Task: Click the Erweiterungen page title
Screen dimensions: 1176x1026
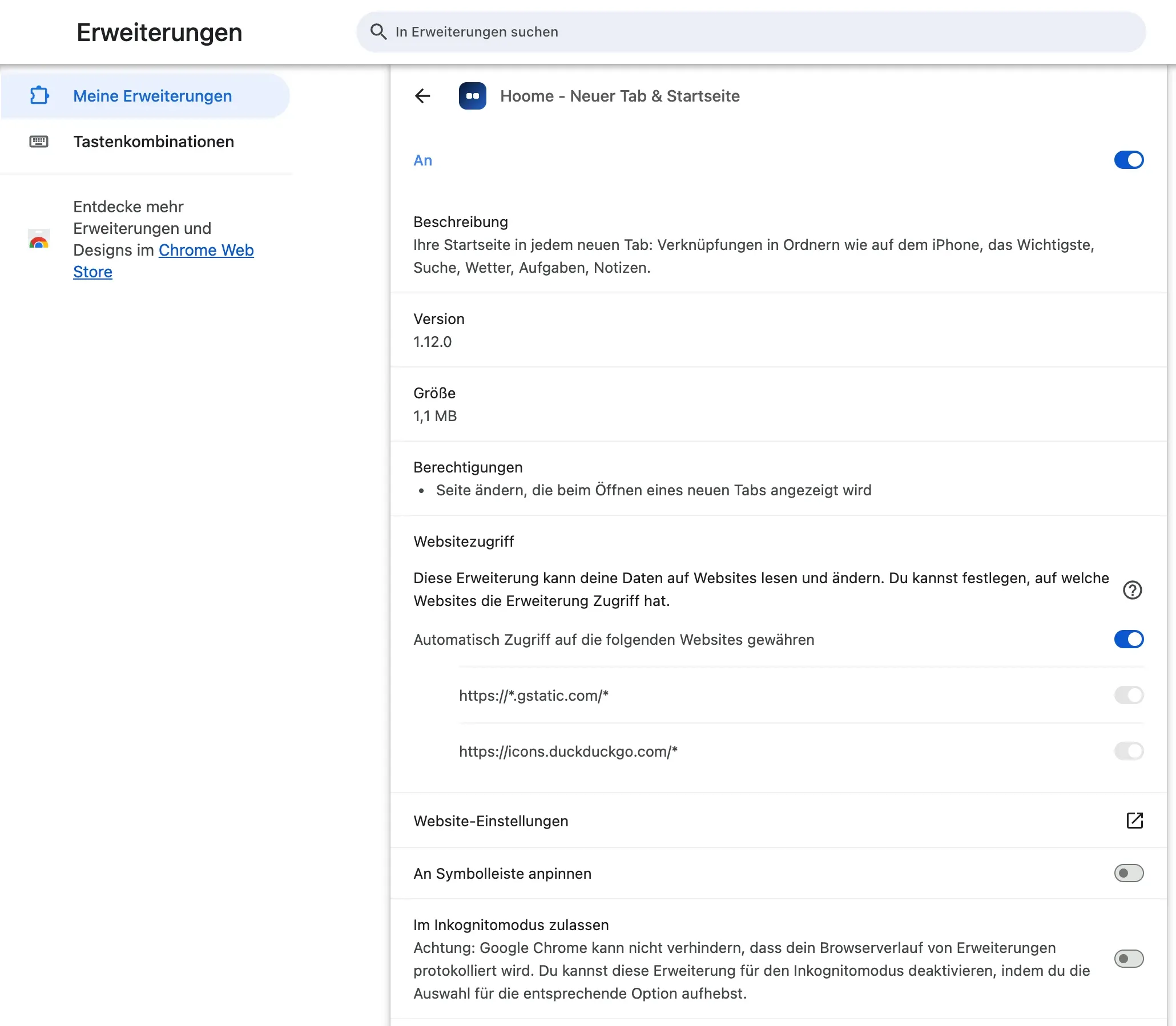Action: click(159, 32)
